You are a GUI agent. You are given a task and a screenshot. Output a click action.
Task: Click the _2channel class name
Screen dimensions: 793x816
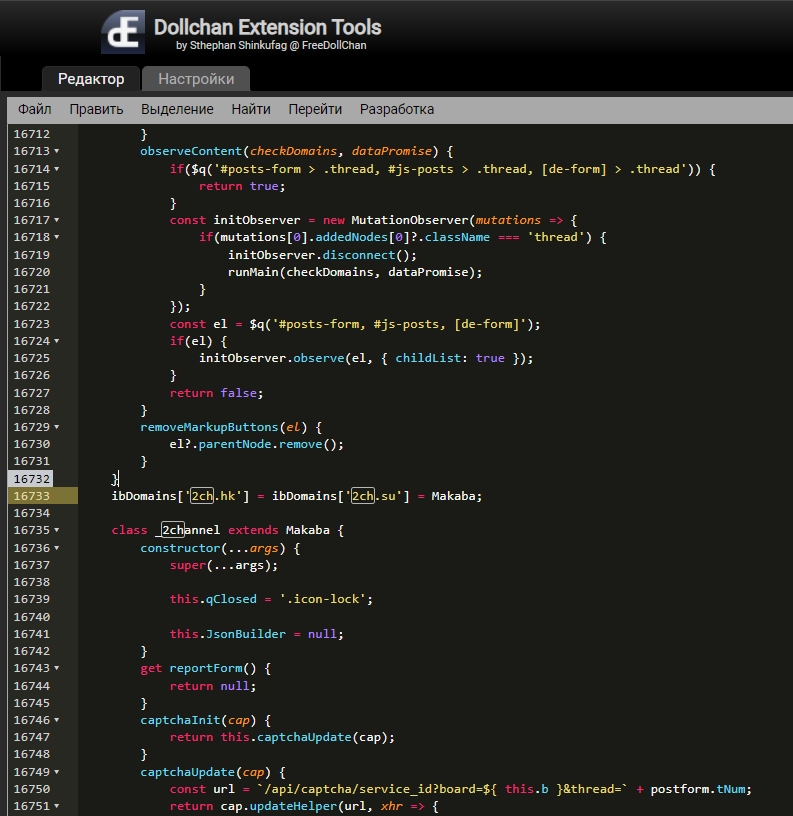[188, 530]
